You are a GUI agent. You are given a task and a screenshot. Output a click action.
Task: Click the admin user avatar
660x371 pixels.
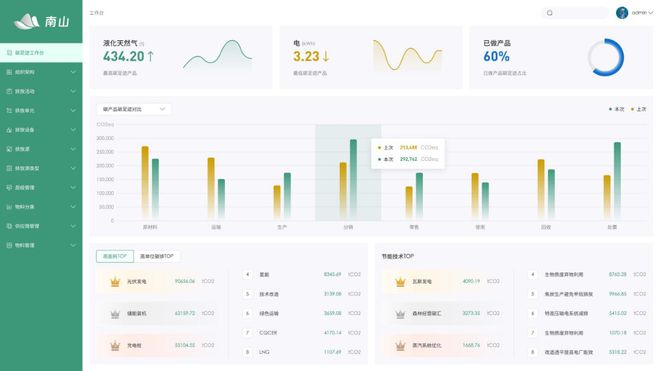tap(622, 13)
